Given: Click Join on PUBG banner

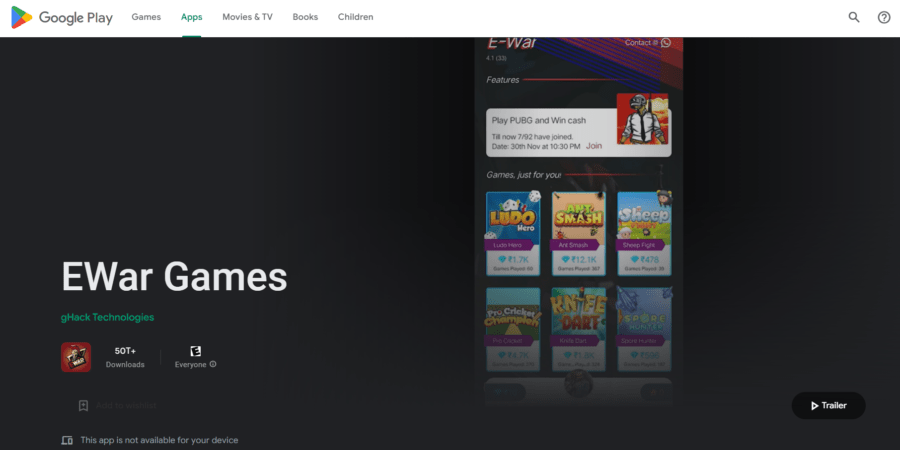Looking at the screenshot, I should 594,146.
